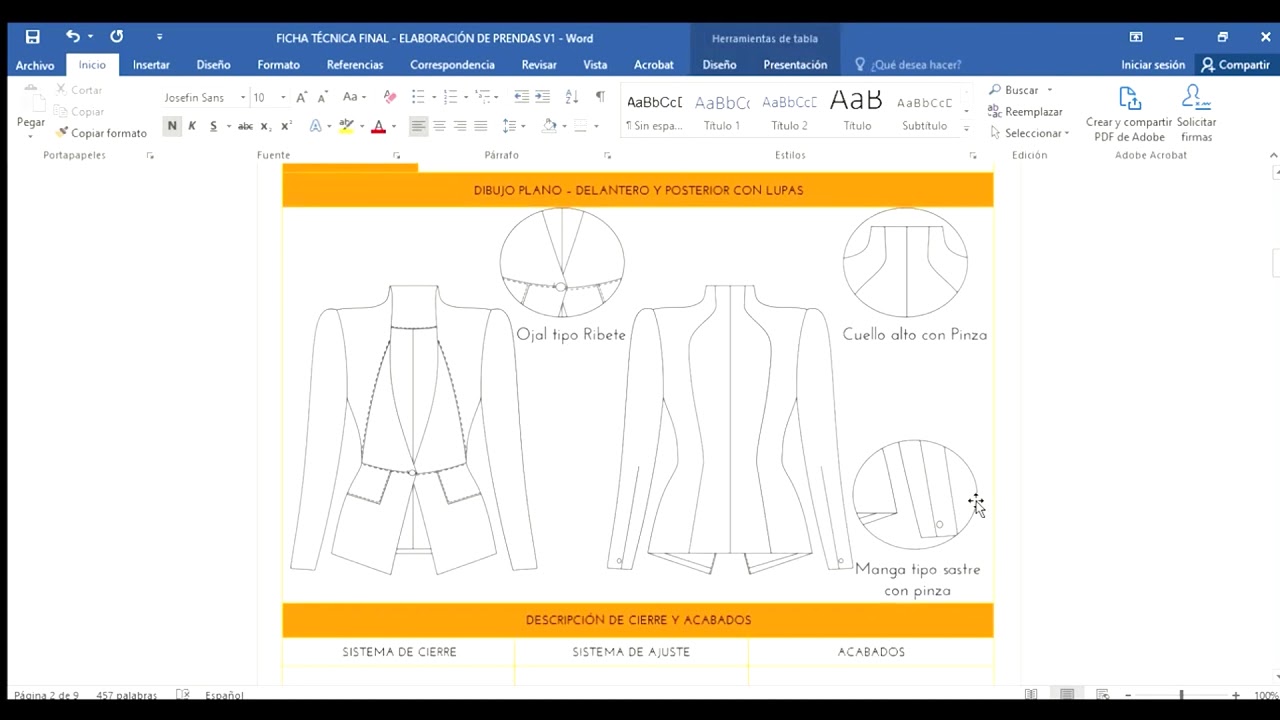1280x720 pixels.
Task: Apply italic with the K button
Action: pyautogui.click(x=192, y=126)
